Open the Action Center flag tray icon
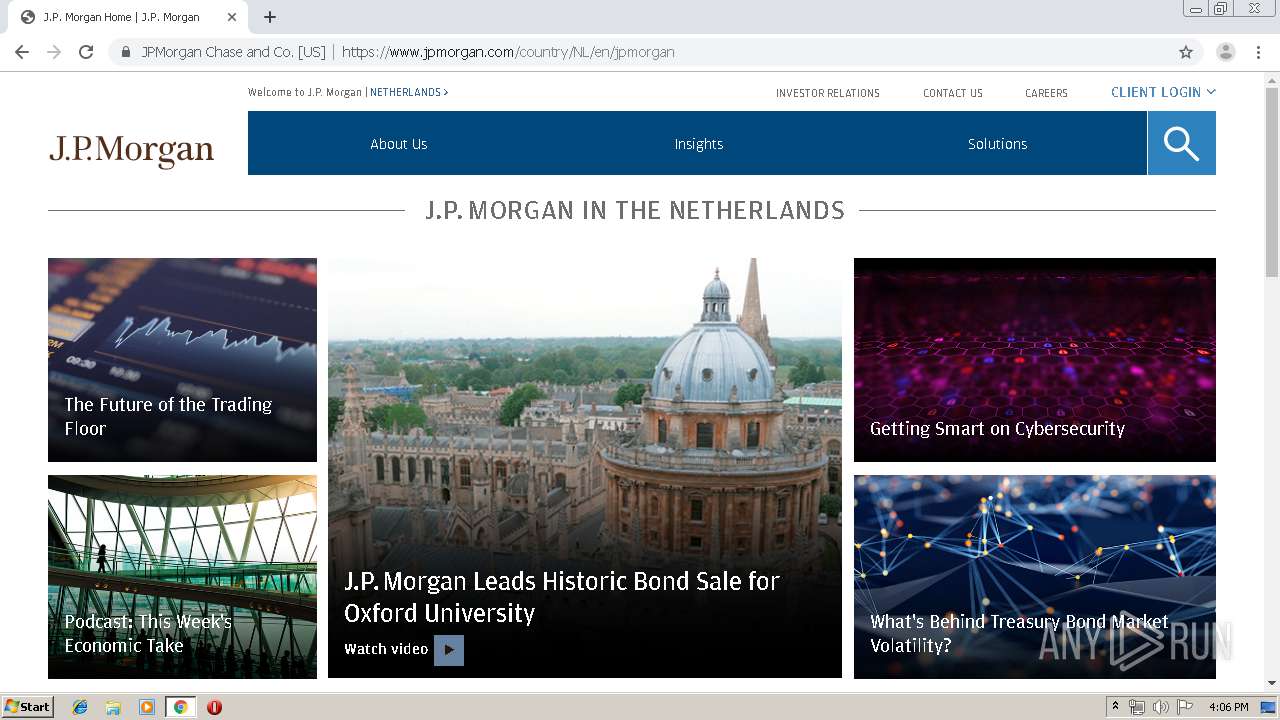1280x720 pixels. tap(1185, 707)
